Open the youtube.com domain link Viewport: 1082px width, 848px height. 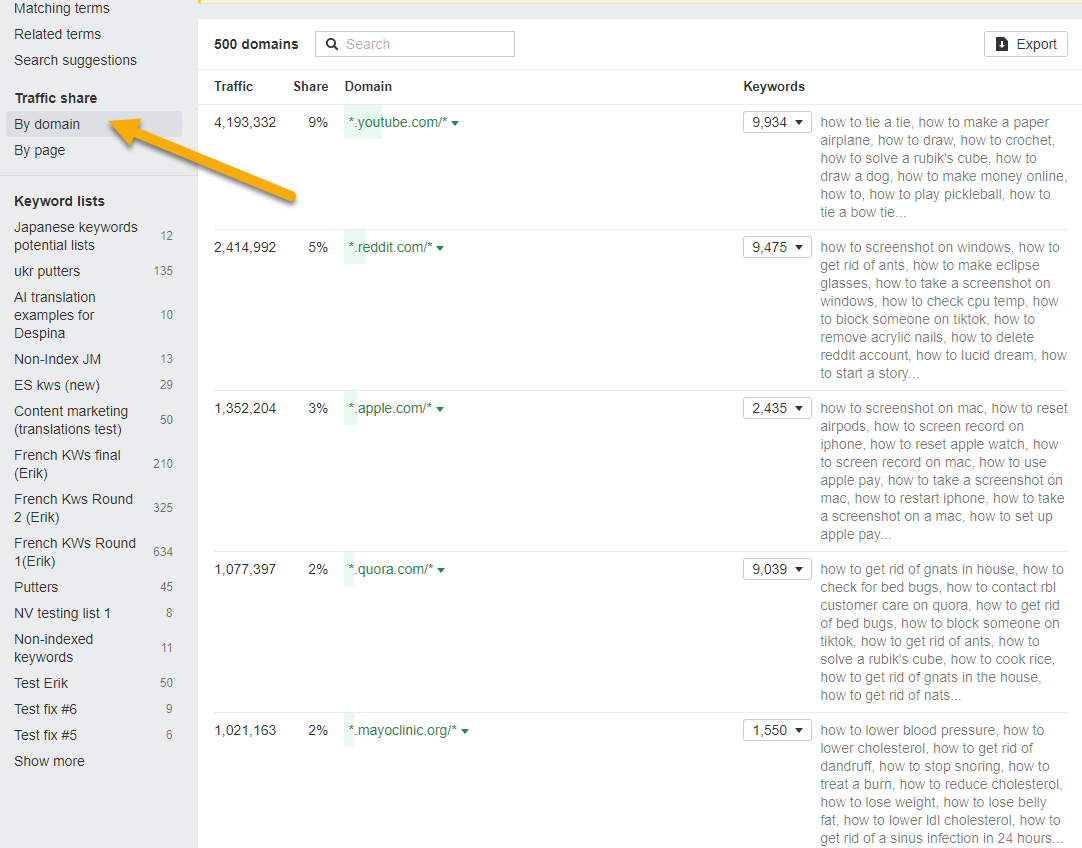coord(397,122)
